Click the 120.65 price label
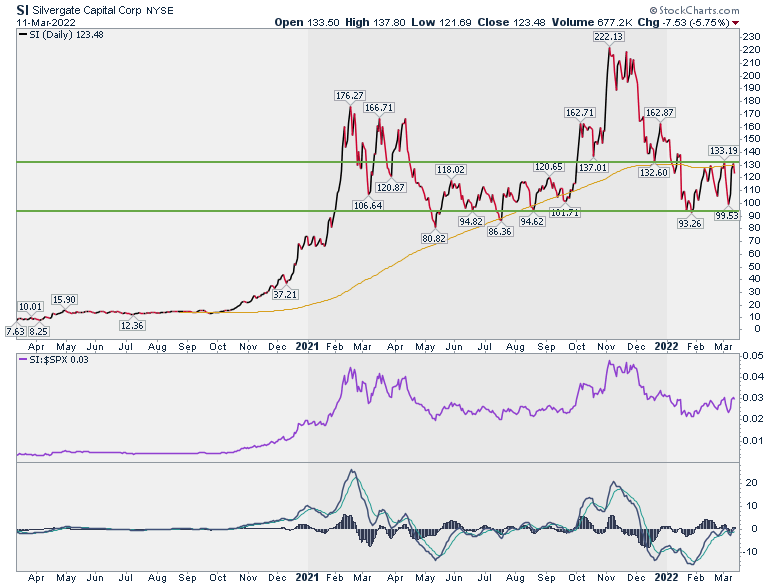 point(548,167)
